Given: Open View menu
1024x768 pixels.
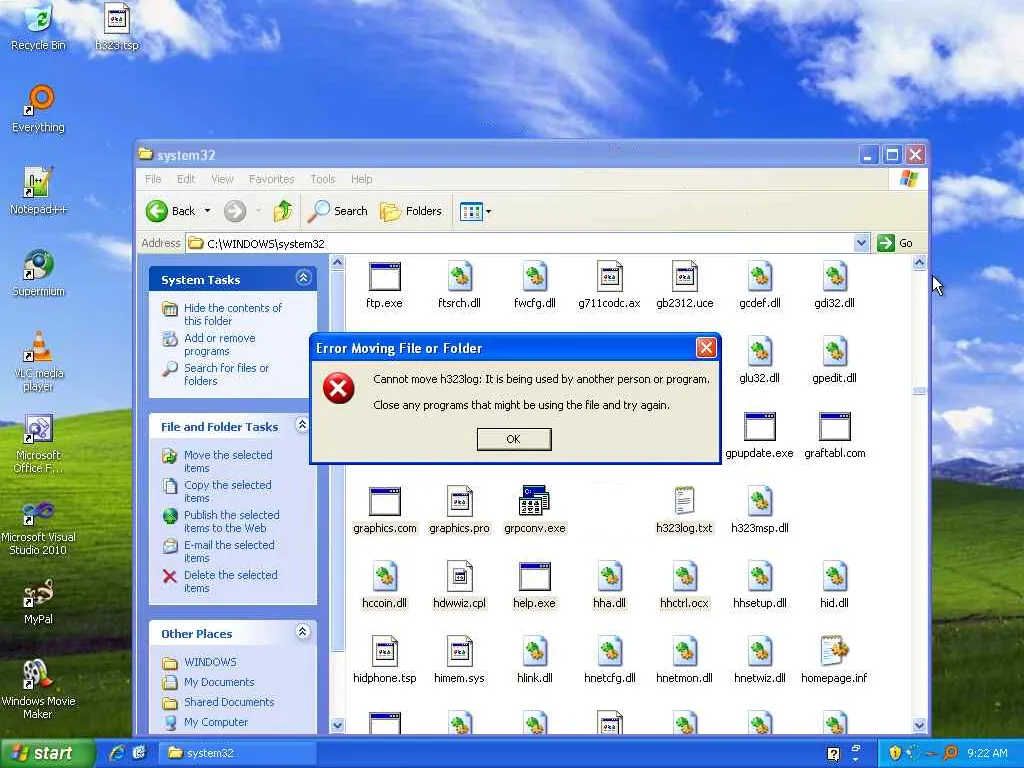Looking at the screenshot, I should 222,179.
